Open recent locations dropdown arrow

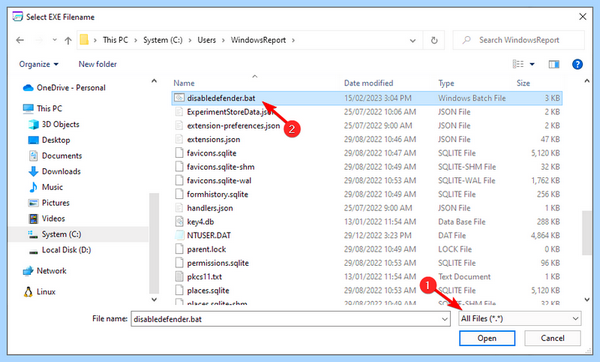[55, 40]
